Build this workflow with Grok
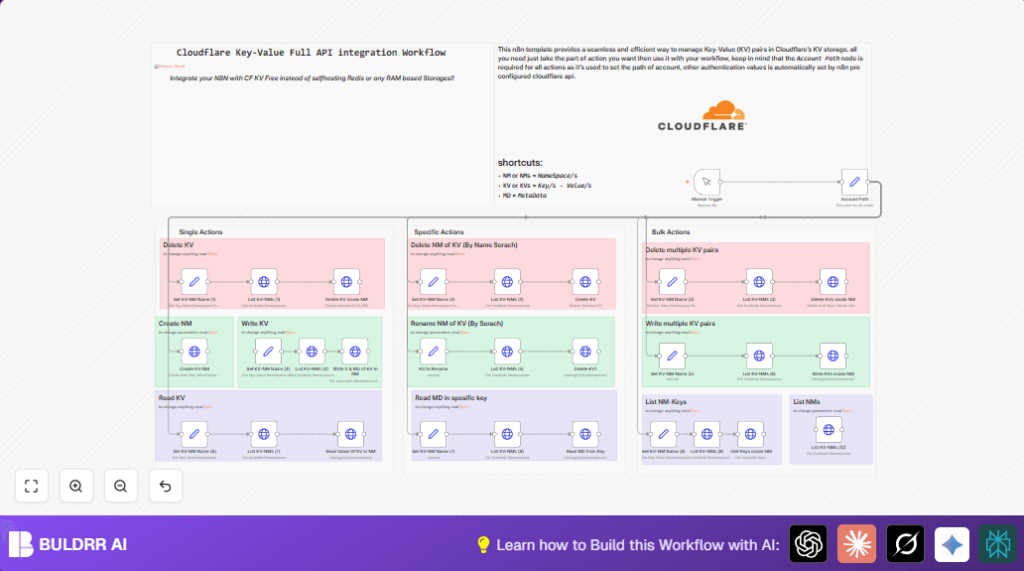1024x571 pixels. coord(905,544)
